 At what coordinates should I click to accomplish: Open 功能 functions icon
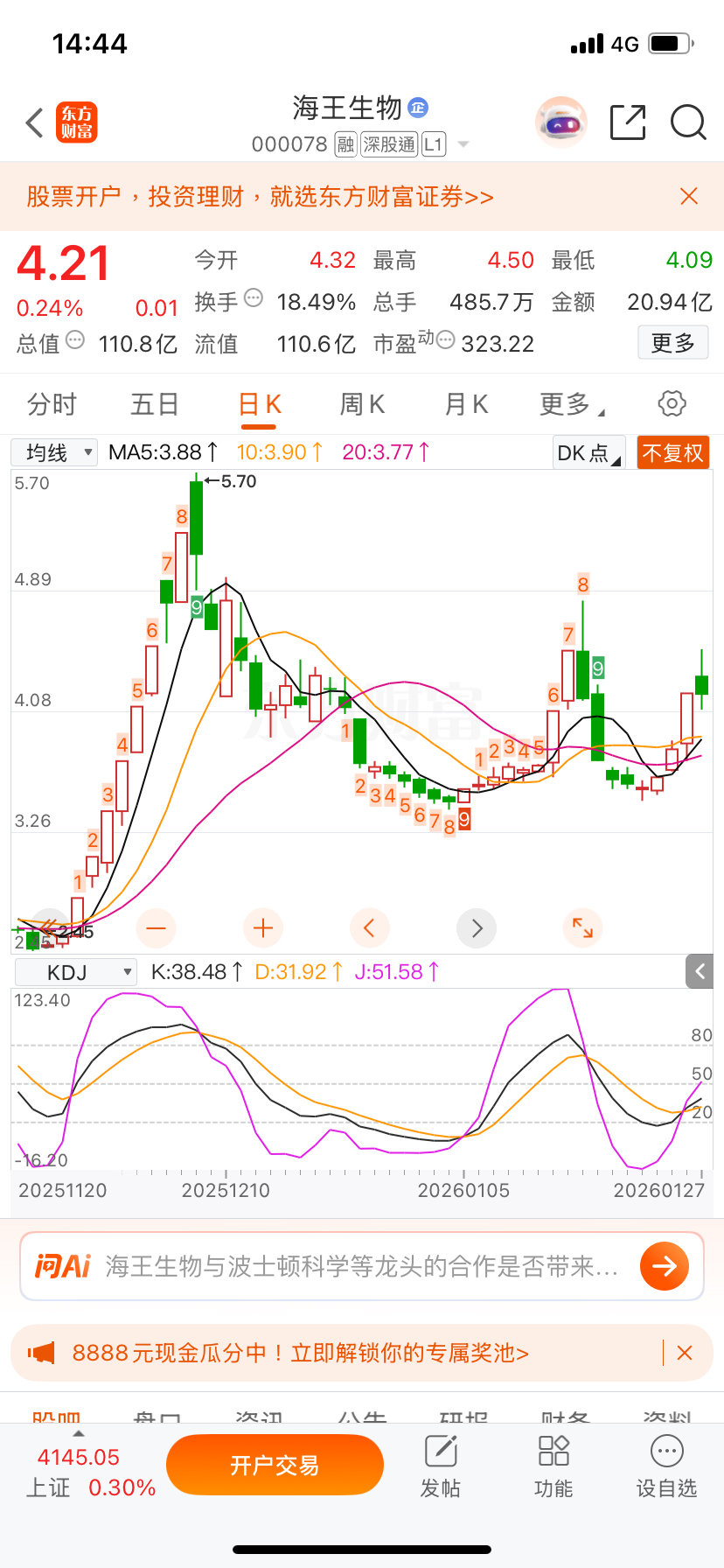pyautogui.click(x=553, y=1466)
